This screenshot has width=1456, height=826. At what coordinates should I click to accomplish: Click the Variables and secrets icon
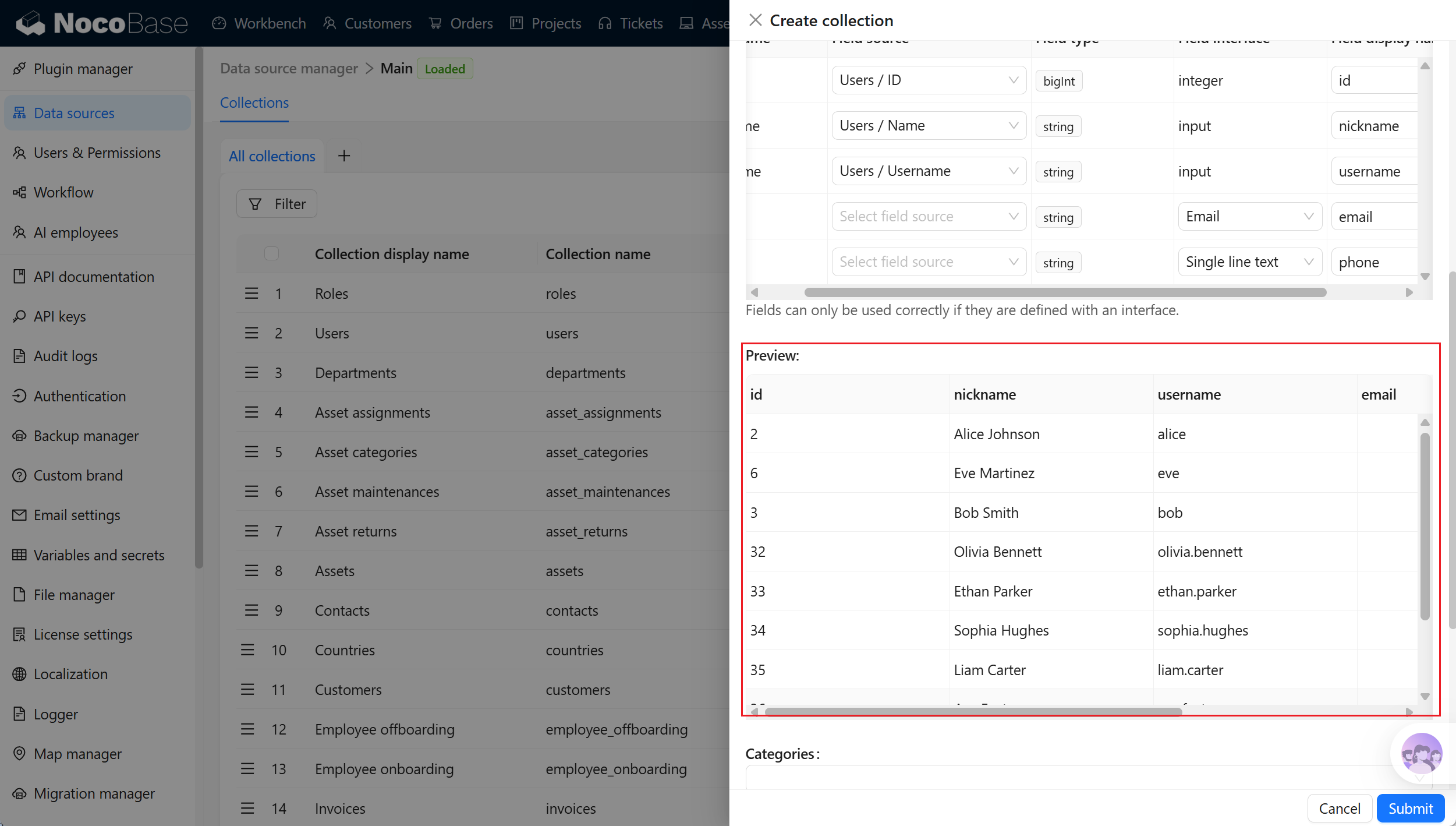[x=19, y=555]
